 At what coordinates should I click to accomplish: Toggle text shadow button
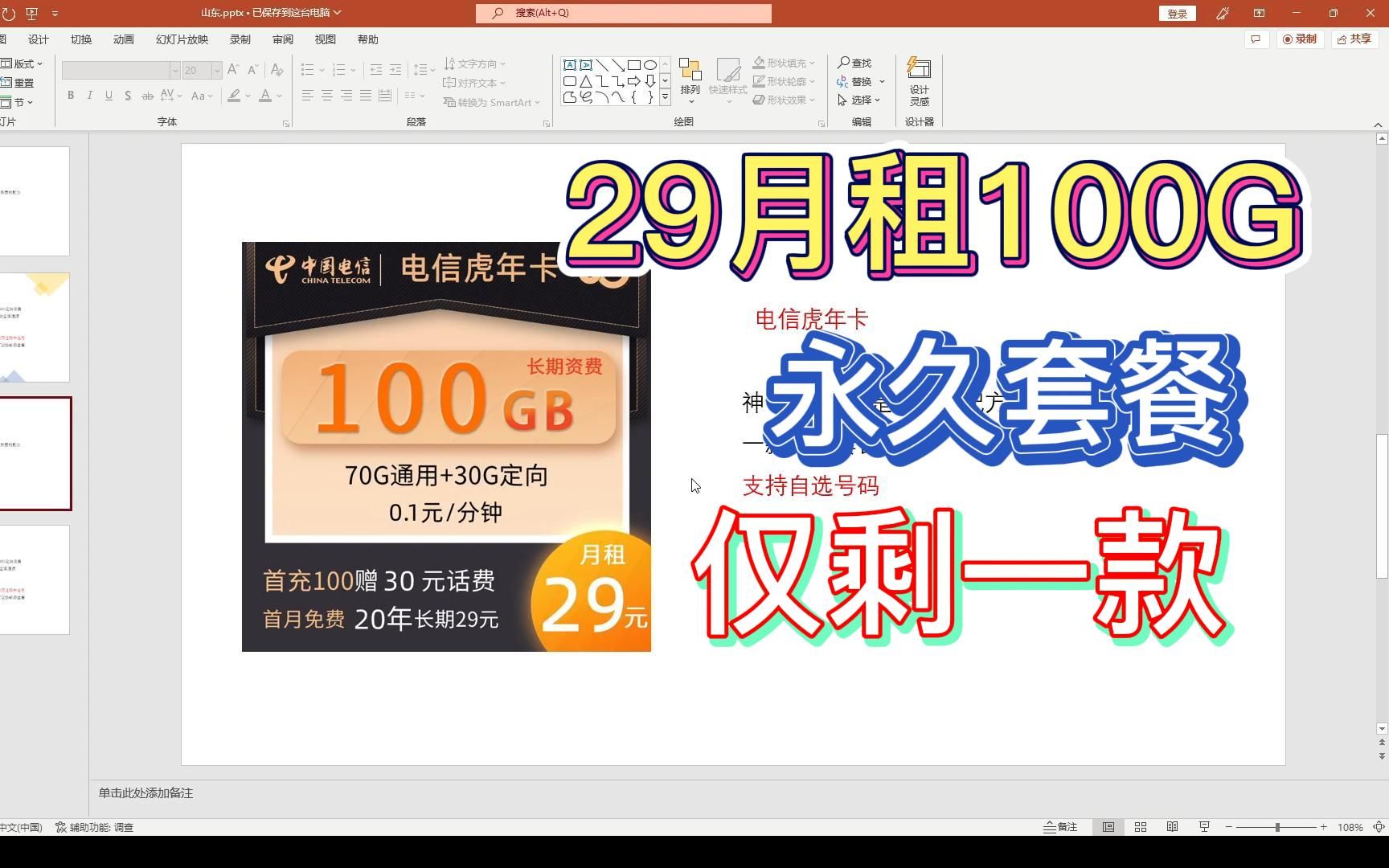tap(128, 96)
